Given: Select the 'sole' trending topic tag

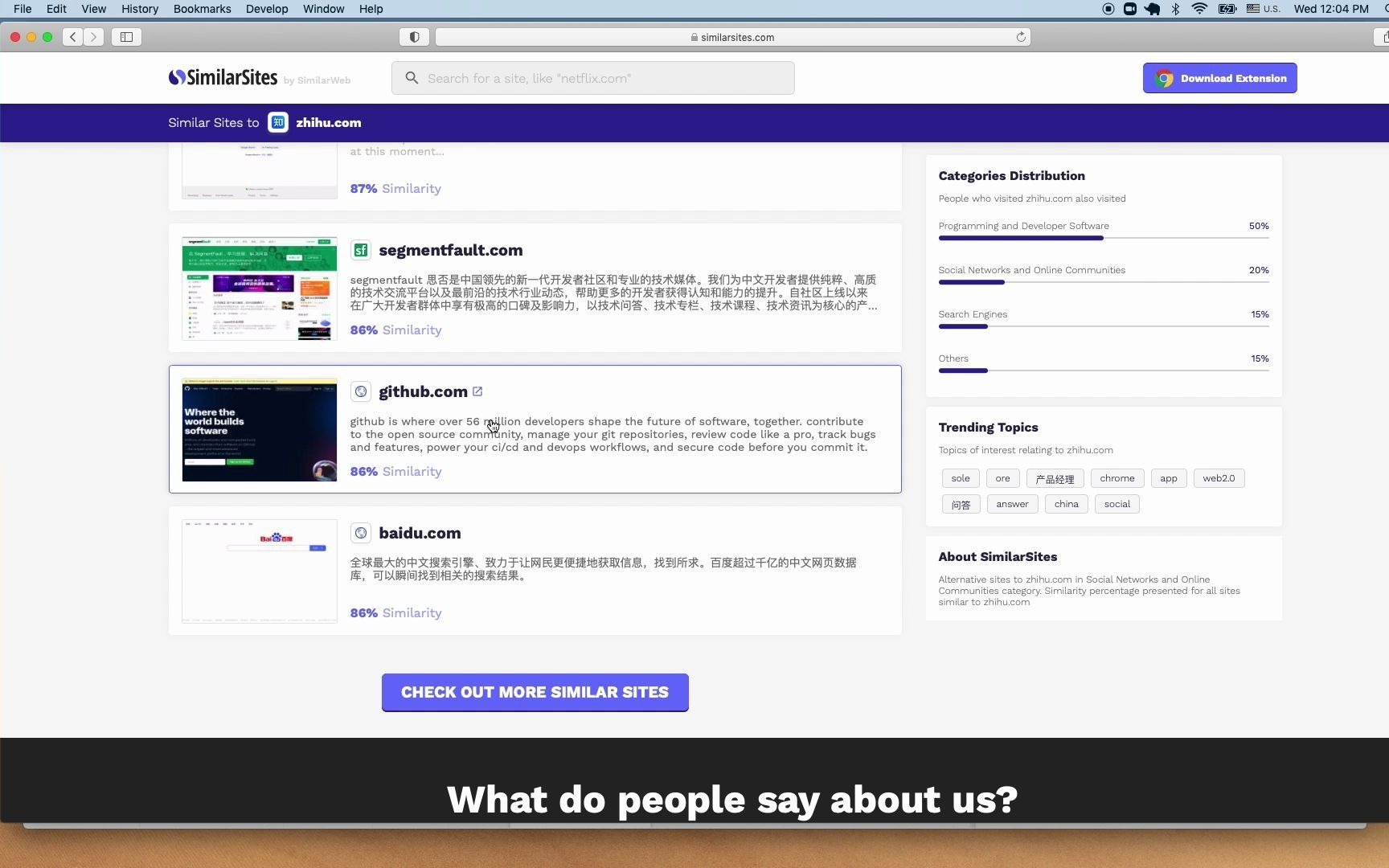Looking at the screenshot, I should click(x=961, y=478).
